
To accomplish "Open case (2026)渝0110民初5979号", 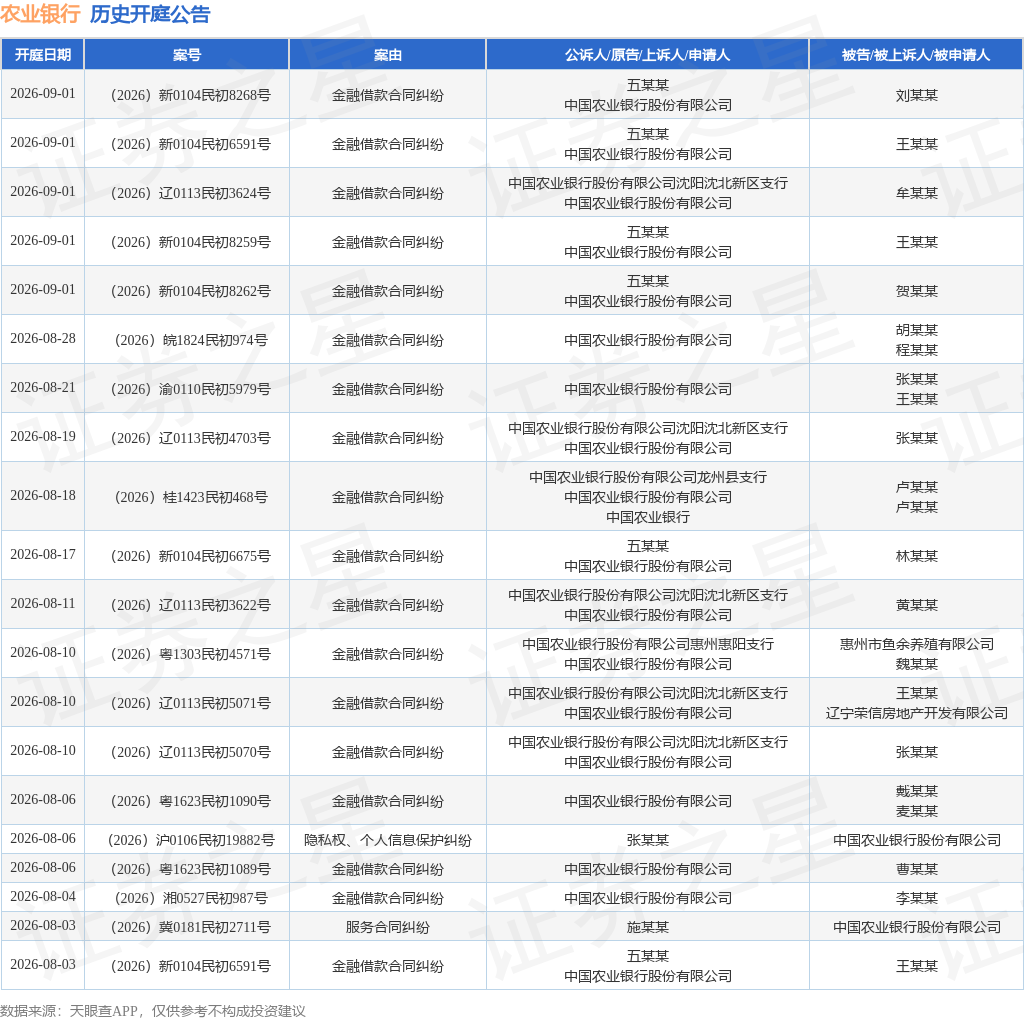I will [x=190, y=389].
